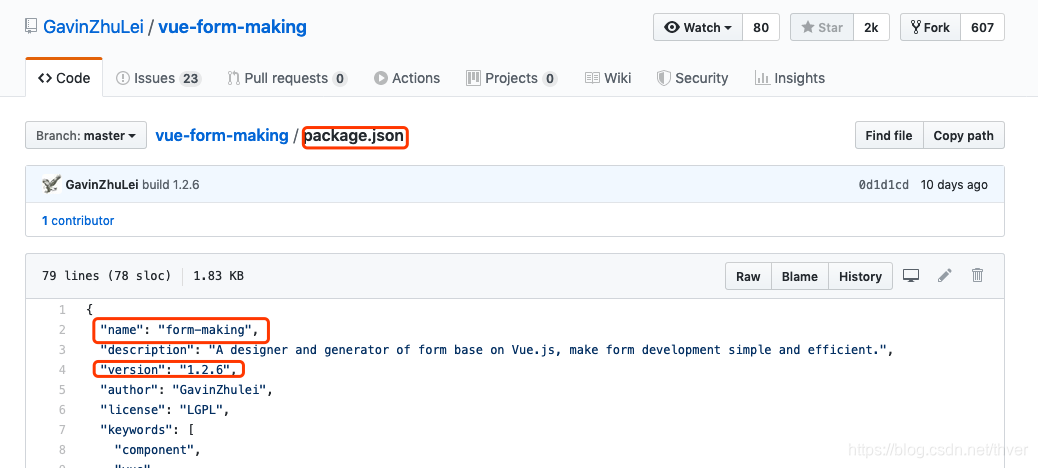Open the Insights tab
1038x468 pixels.
(790, 78)
